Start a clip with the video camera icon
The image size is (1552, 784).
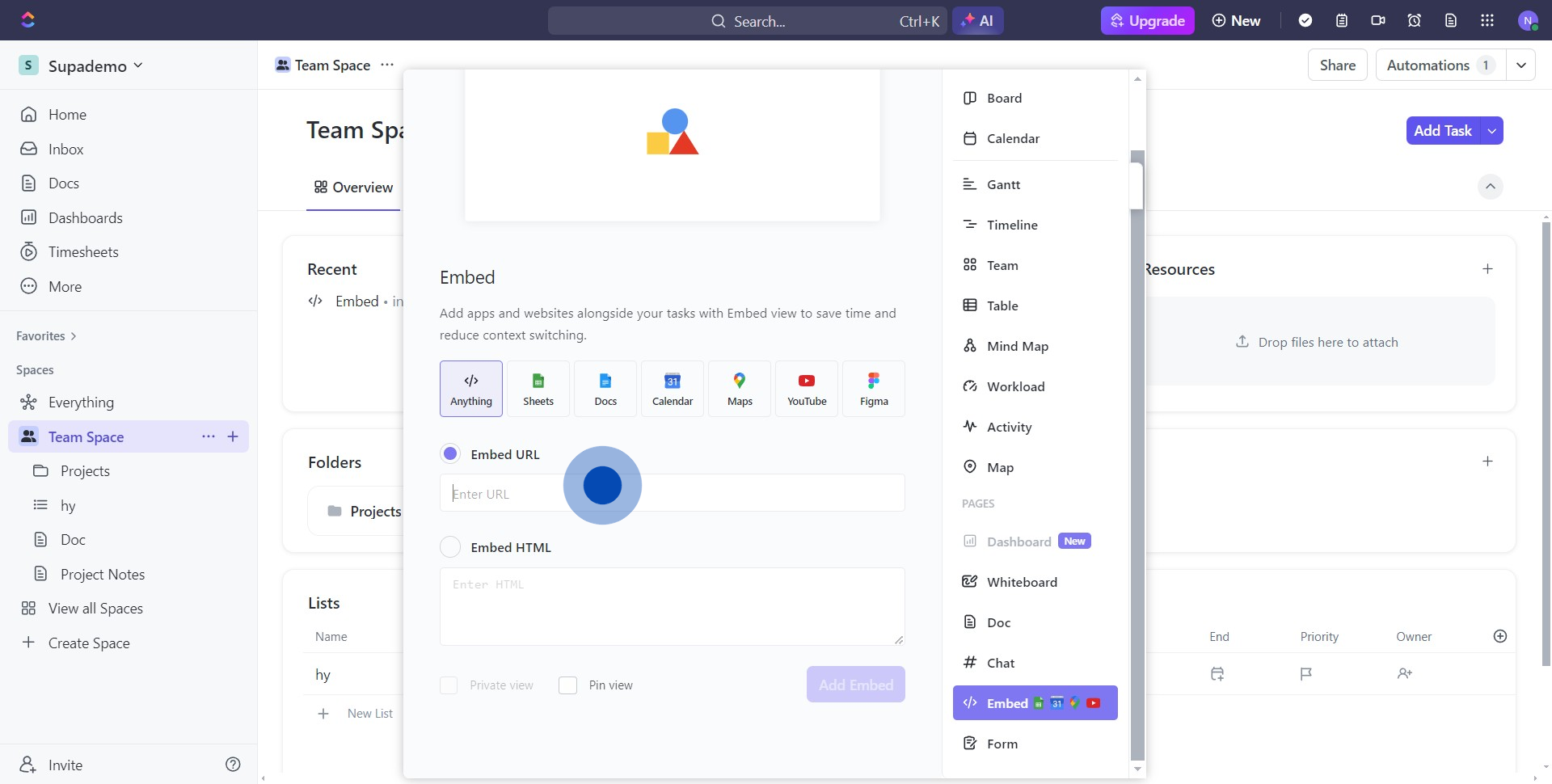[x=1378, y=21]
